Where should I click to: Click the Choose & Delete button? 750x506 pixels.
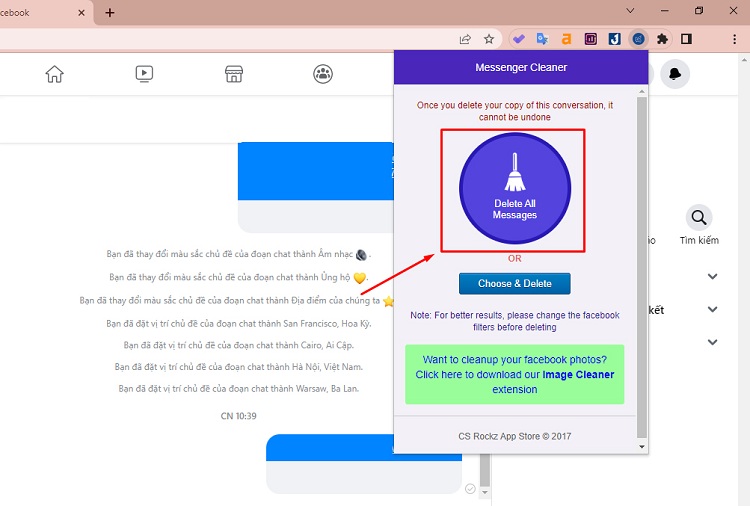[515, 284]
